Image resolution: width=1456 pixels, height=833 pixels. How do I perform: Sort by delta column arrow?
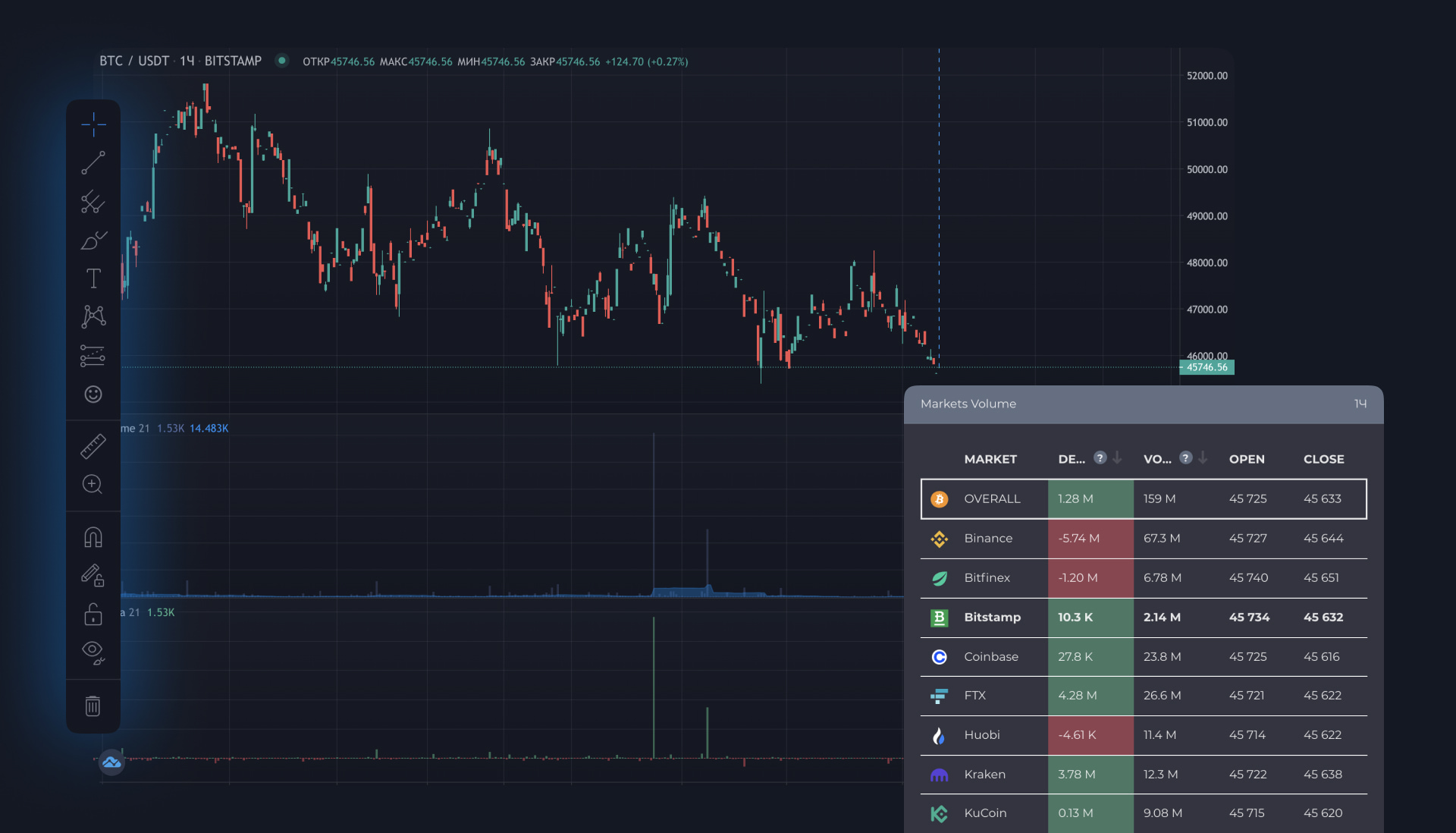[x=1117, y=458]
